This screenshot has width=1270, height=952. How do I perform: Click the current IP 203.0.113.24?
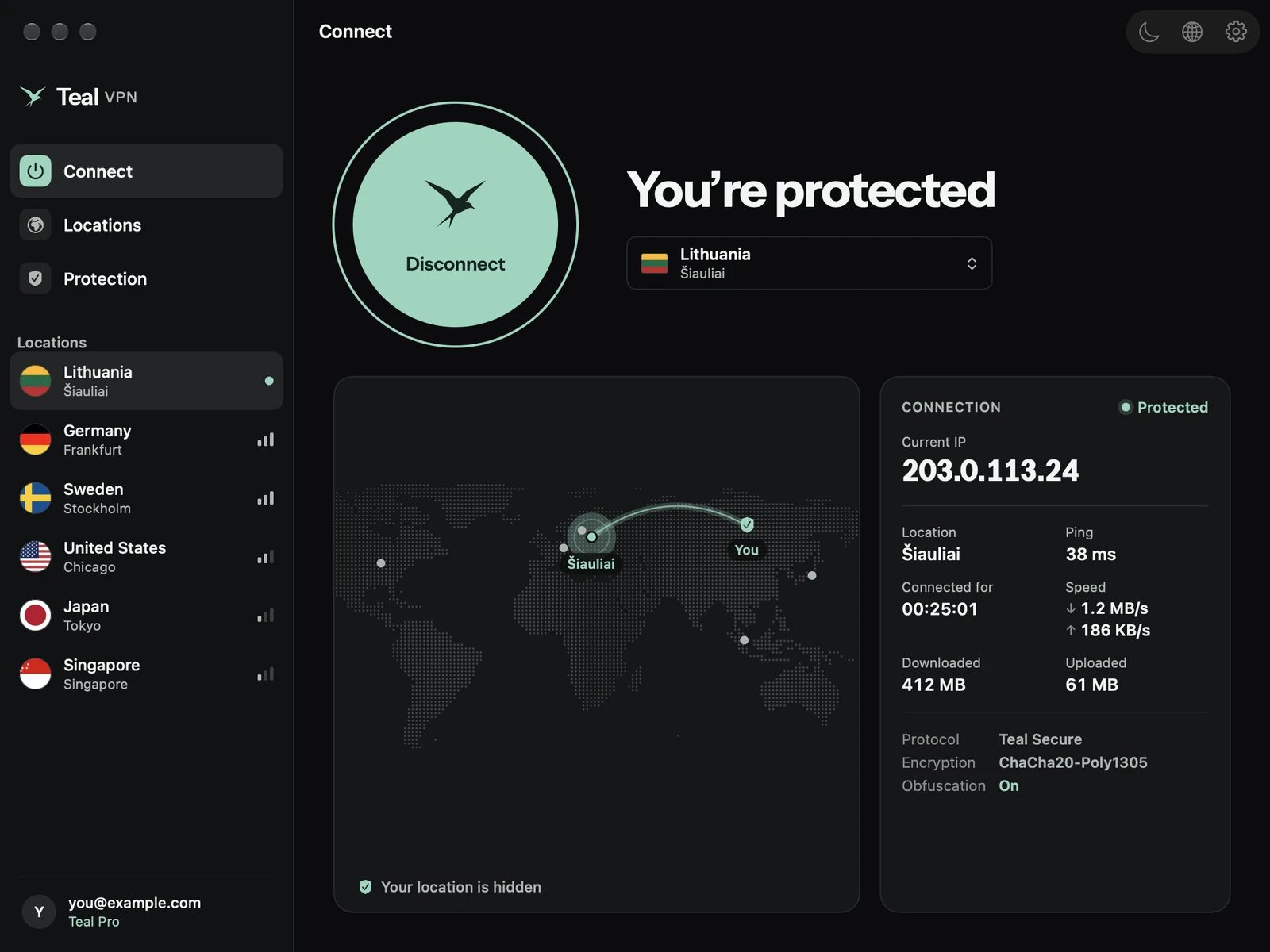990,470
